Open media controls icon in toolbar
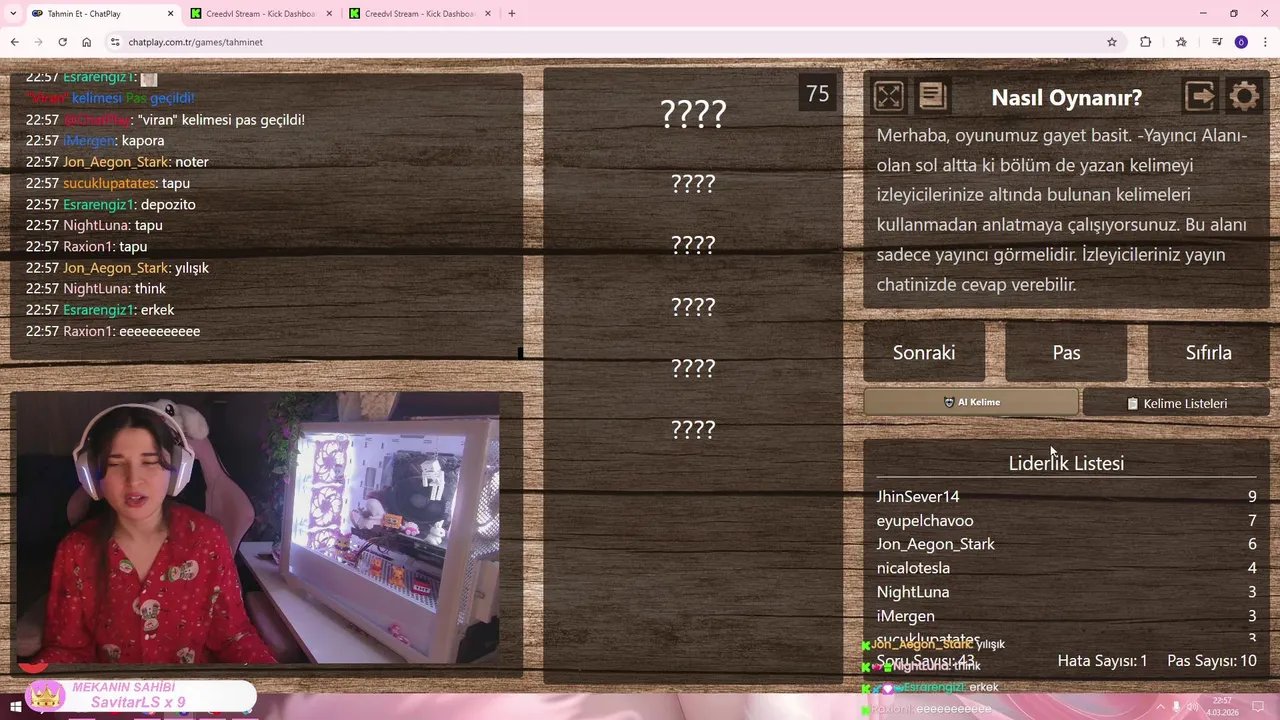The width and height of the screenshot is (1280, 720). click(x=1217, y=42)
